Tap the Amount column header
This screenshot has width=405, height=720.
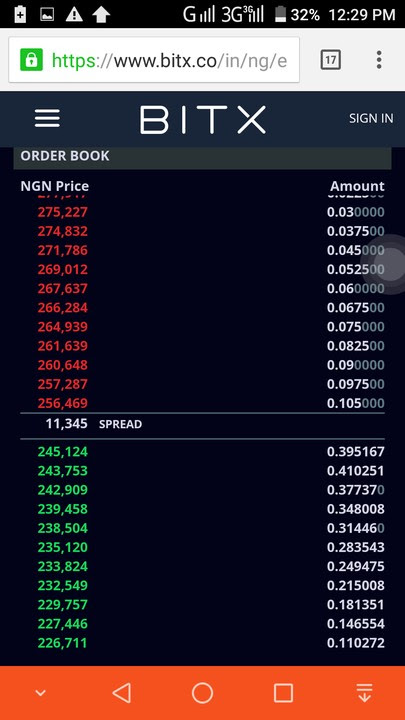point(357,186)
